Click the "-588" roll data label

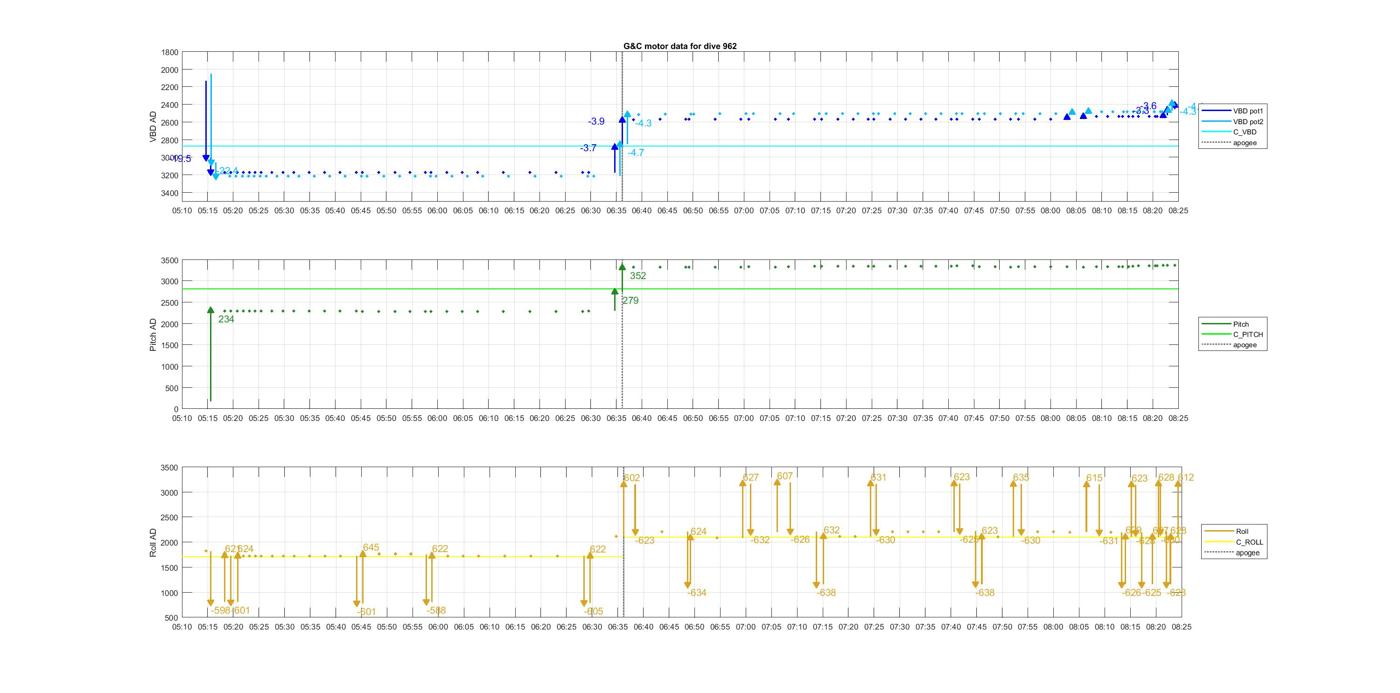tap(435, 611)
